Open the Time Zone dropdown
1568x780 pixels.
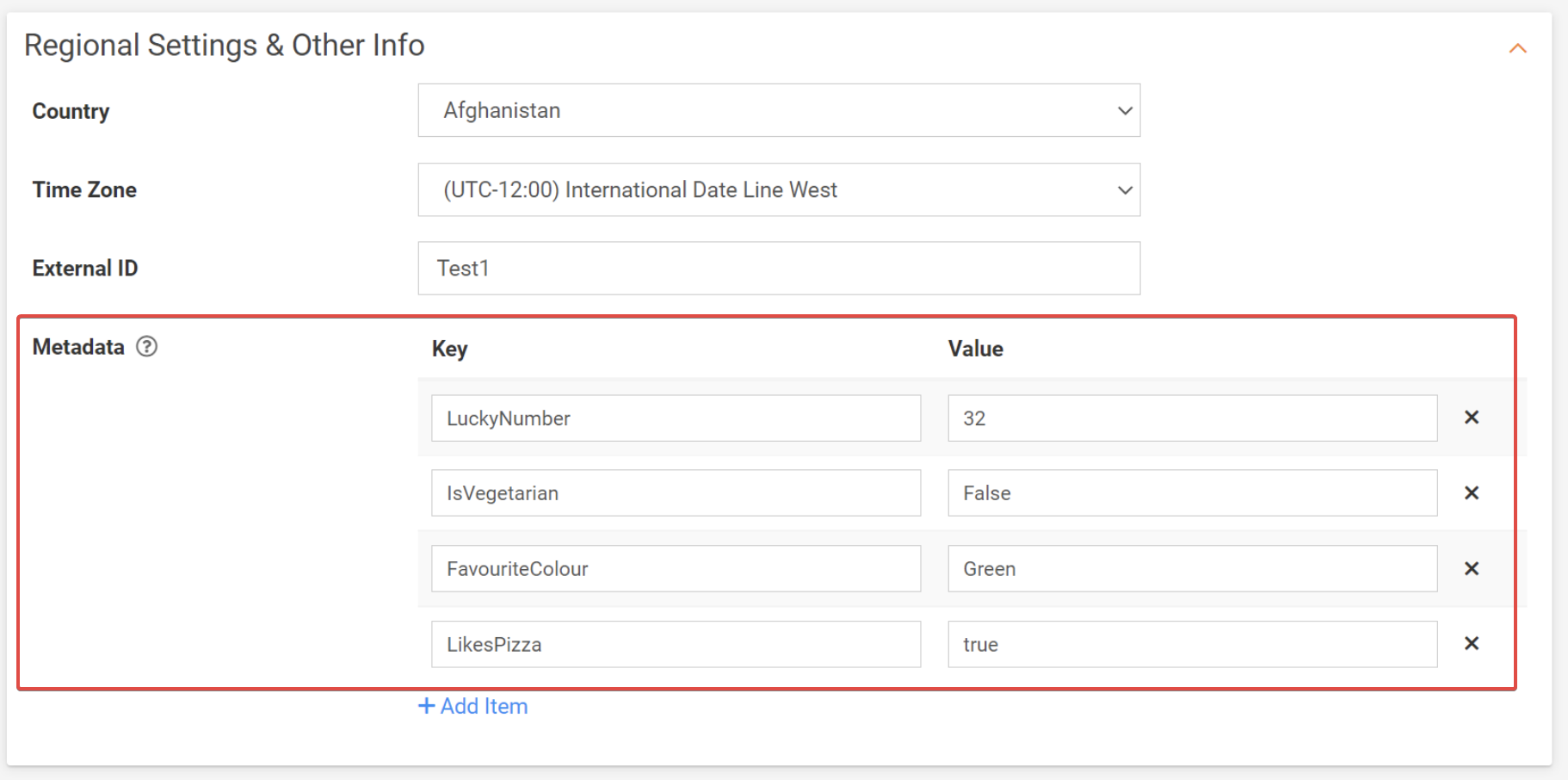pyautogui.click(x=779, y=189)
